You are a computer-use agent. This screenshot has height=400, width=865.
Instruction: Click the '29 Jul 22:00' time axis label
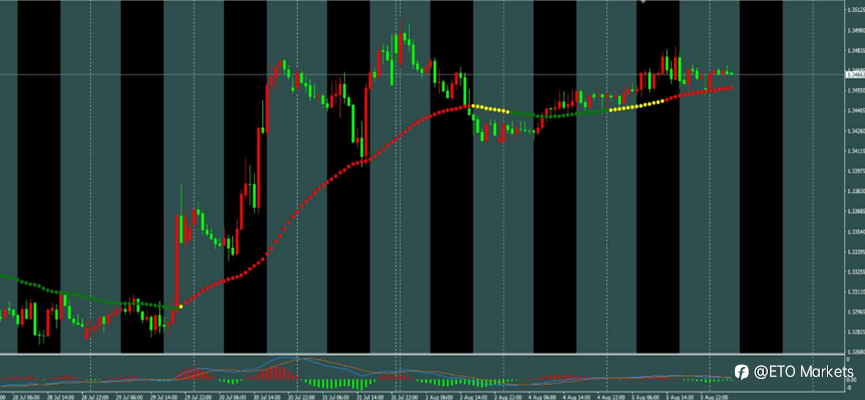click(x=198, y=397)
